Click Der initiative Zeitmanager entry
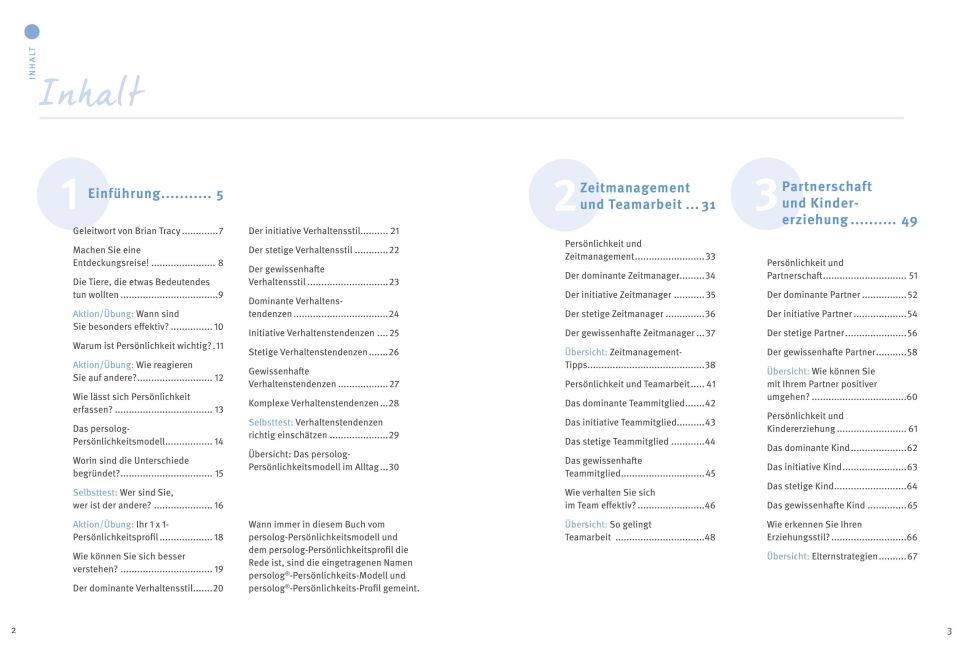 coord(640,295)
